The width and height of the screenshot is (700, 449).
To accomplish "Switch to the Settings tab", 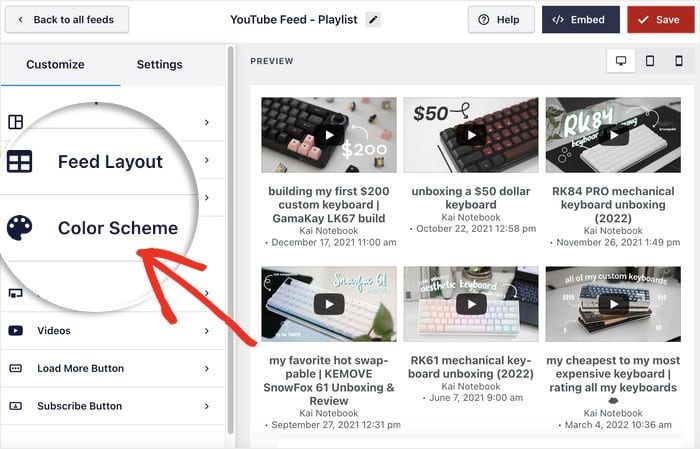I will pos(159,65).
